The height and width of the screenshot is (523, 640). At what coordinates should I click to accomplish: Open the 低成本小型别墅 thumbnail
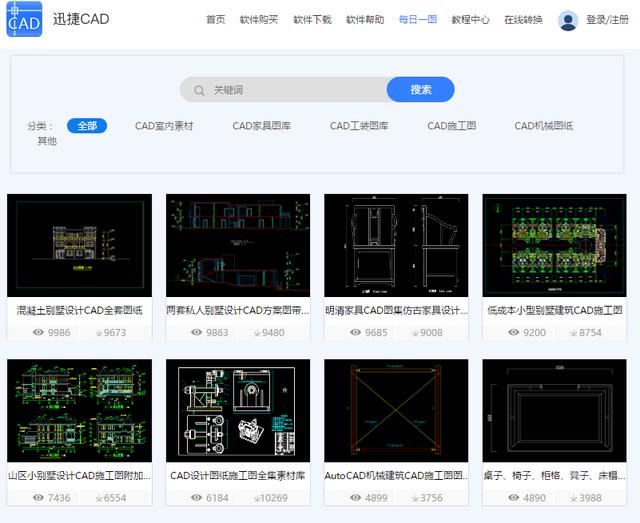point(554,245)
